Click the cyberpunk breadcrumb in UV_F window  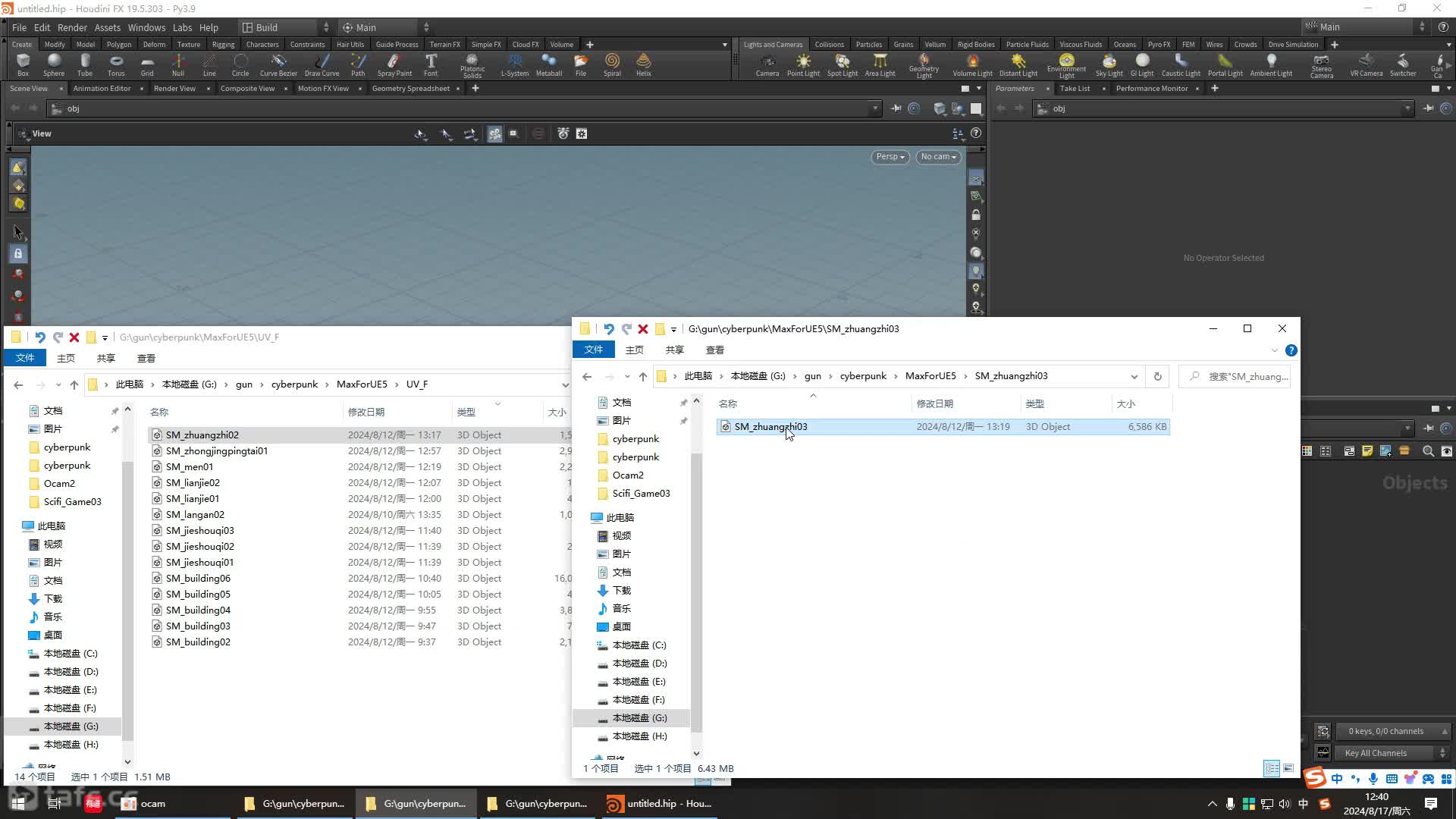294,384
